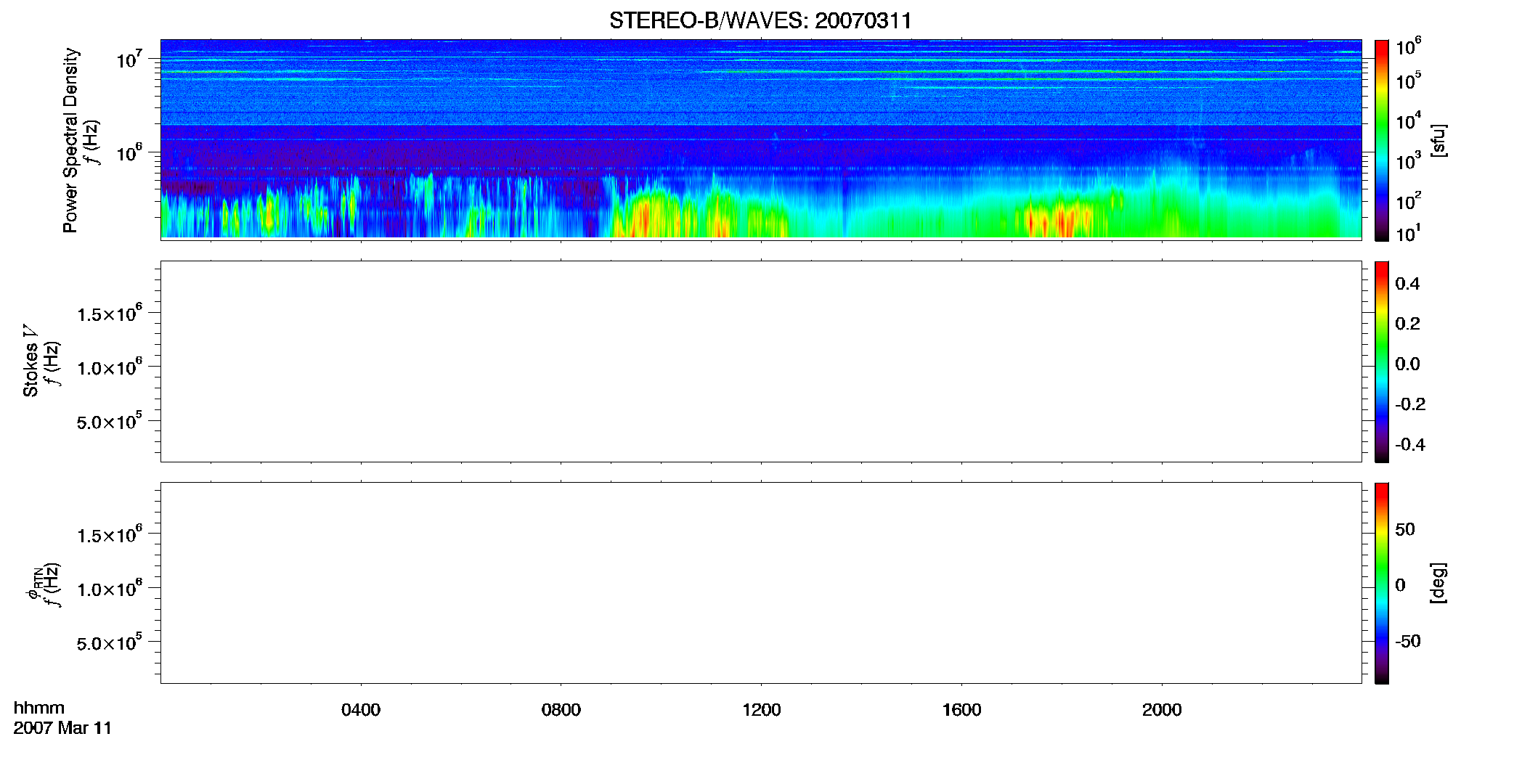The height and width of the screenshot is (784, 1522).
Task: Click the 0.4 label on the Stokes color bar
Action: pyautogui.click(x=1407, y=284)
